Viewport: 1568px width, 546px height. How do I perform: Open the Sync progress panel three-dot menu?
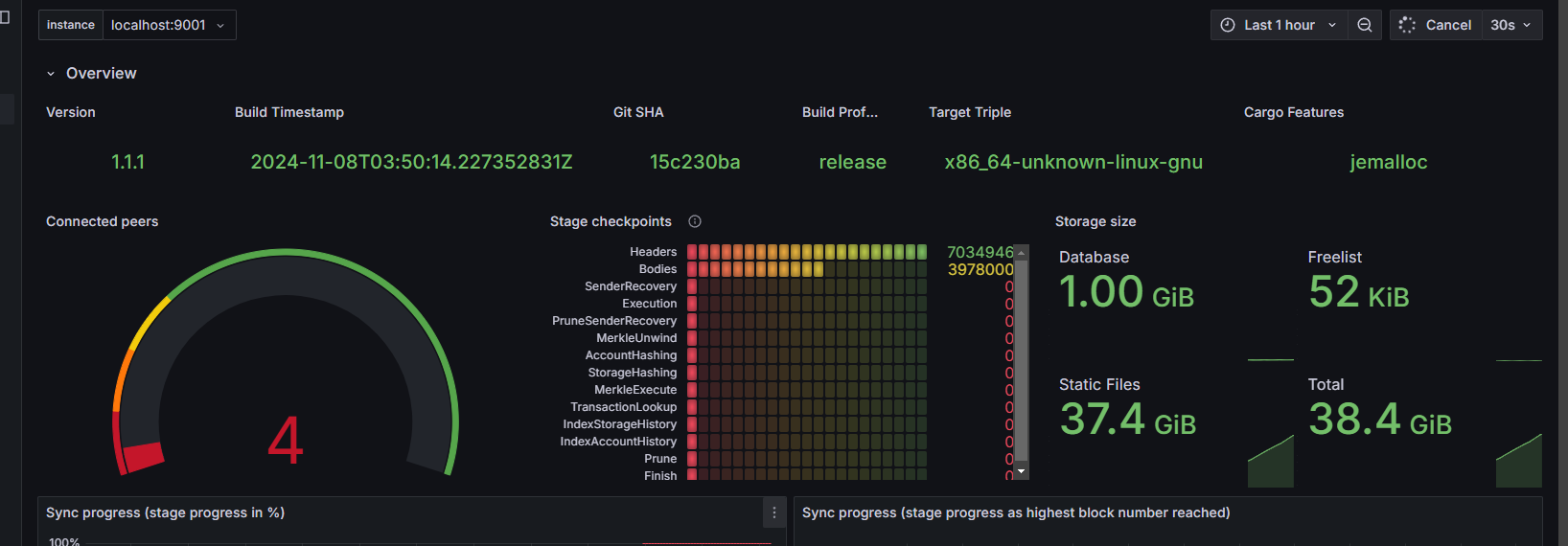pos(774,512)
